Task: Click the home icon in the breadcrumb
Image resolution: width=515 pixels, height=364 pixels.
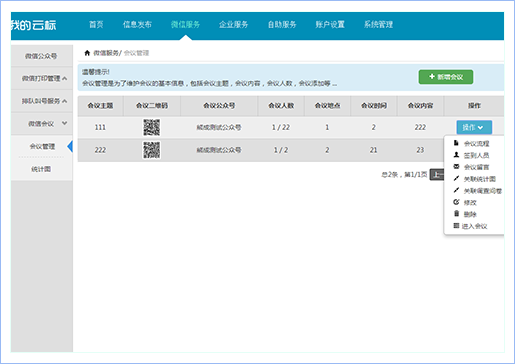Action: [87, 53]
